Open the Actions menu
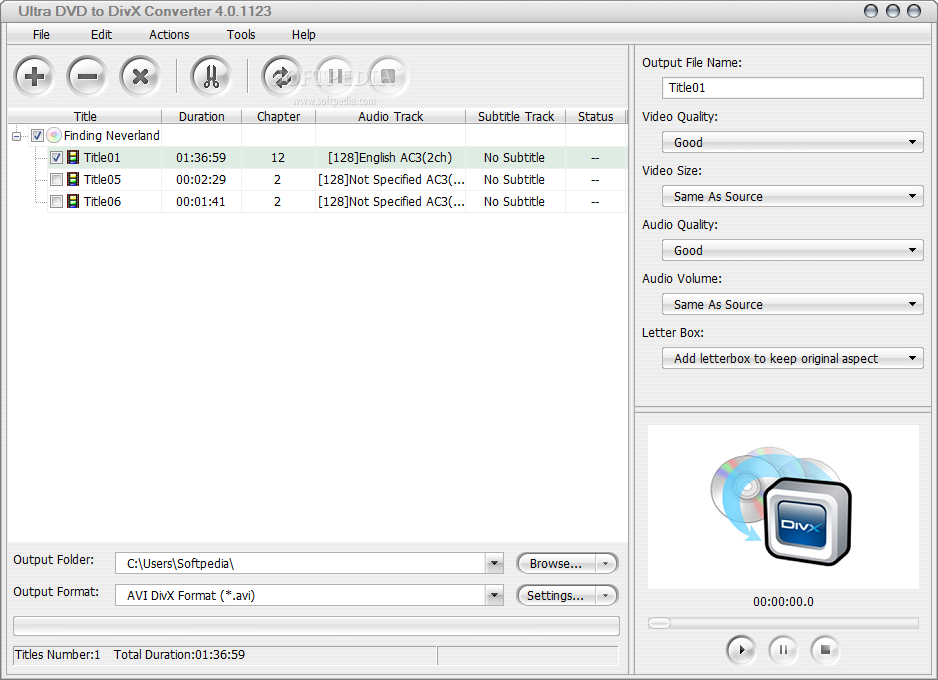938x680 pixels. coord(169,35)
